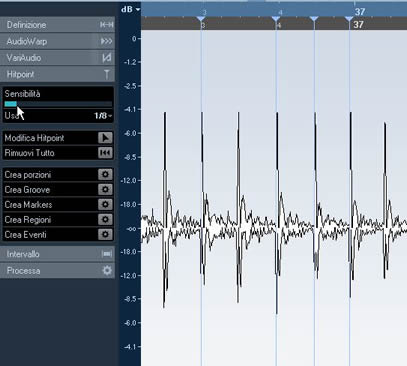Image resolution: width=407 pixels, height=366 pixels.
Task: Select the hitpoint marker at bar 4
Action: coord(276,19)
